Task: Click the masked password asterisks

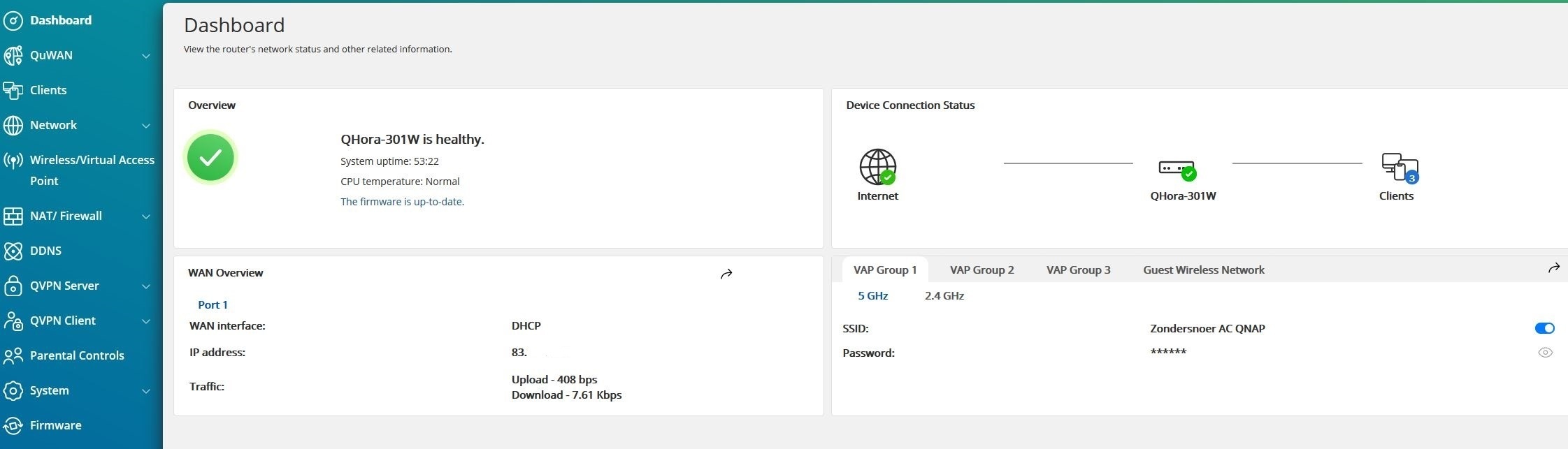Action: [x=1168, y=351]
